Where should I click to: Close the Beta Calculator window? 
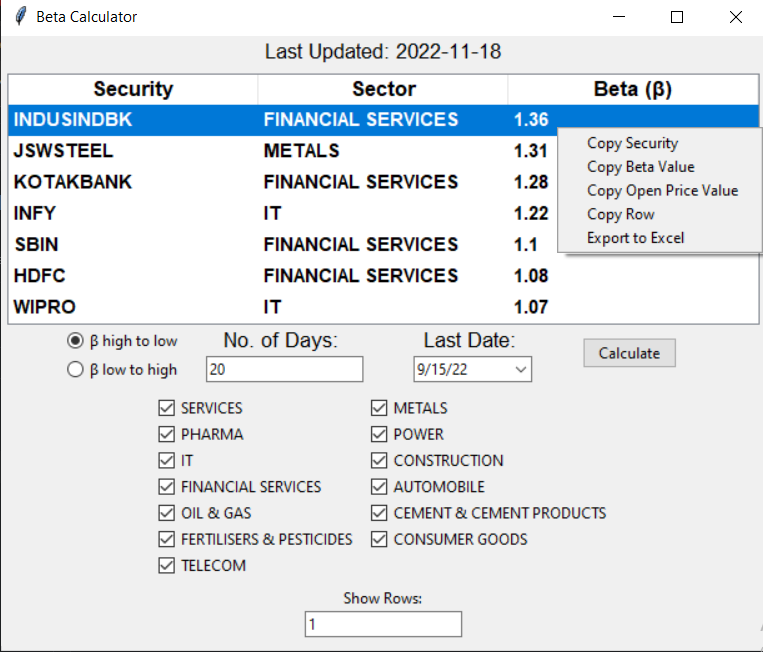tap(736, 17)
